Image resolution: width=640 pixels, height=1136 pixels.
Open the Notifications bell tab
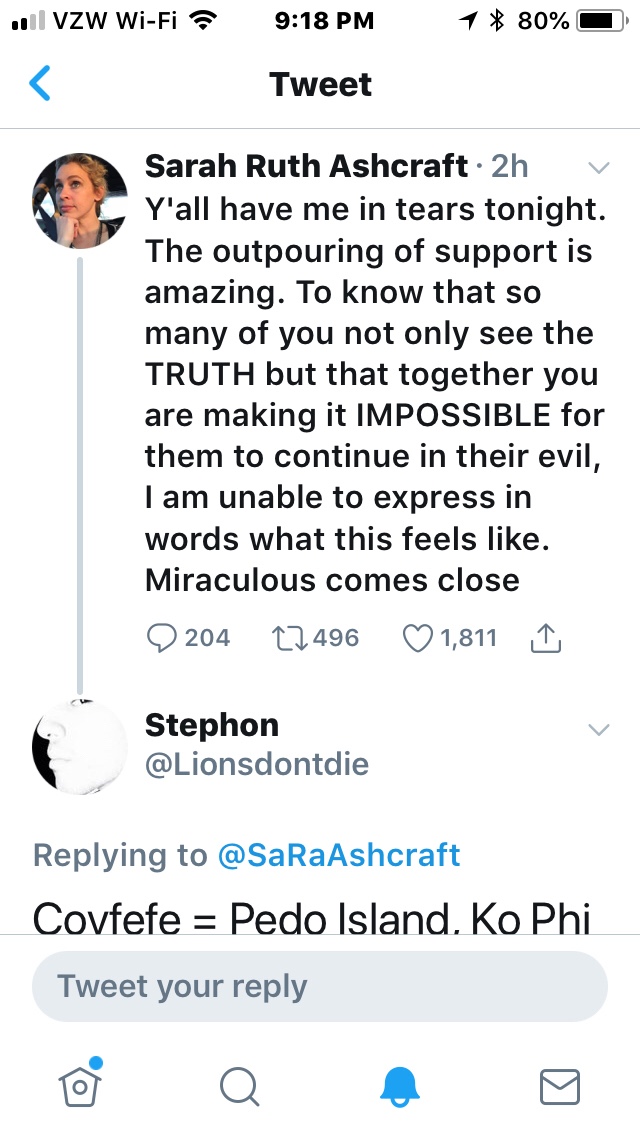pyautogui.click(x=402, y=1085)
